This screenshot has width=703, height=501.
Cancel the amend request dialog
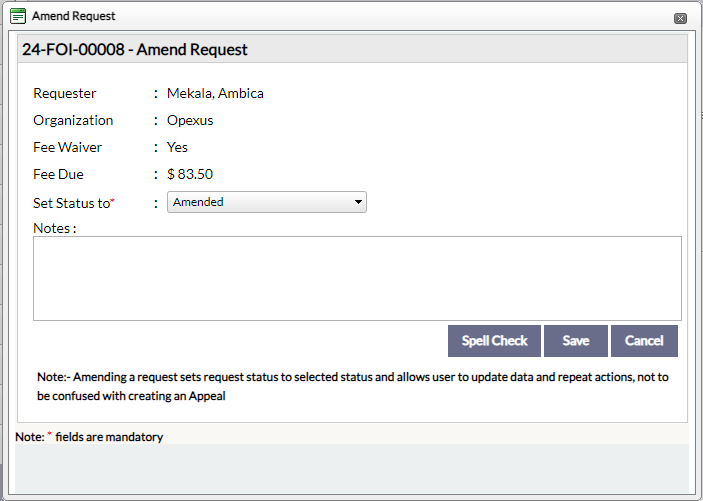[644, 341]
